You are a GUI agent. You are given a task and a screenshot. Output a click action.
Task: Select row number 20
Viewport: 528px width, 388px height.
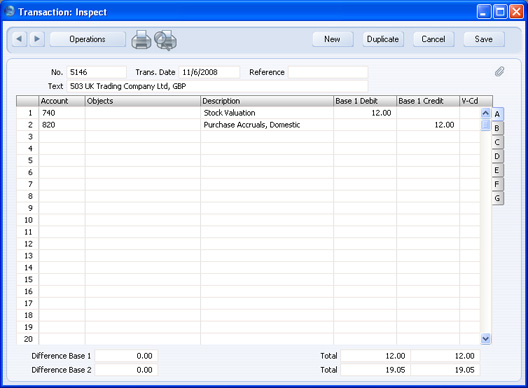tap(28, 339)
